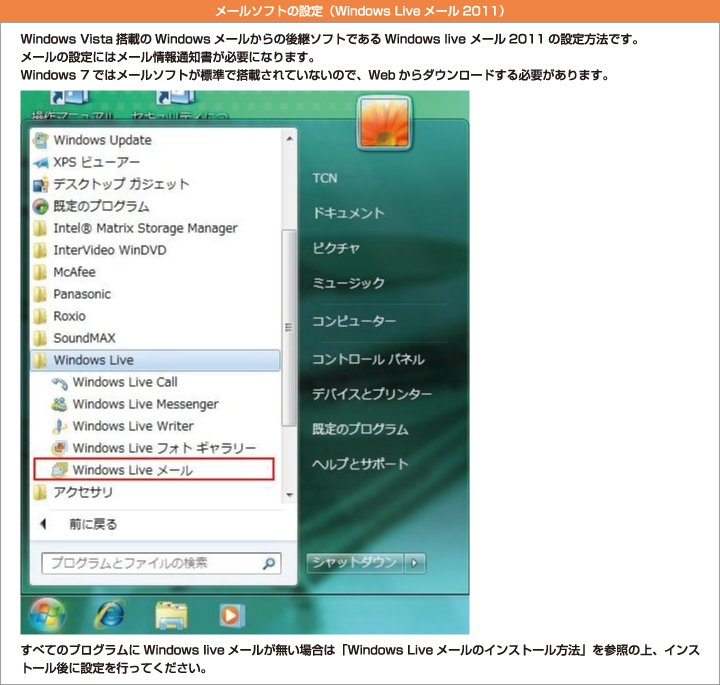
Task: Open ヘルプとサポート
Action: (360, 464)
